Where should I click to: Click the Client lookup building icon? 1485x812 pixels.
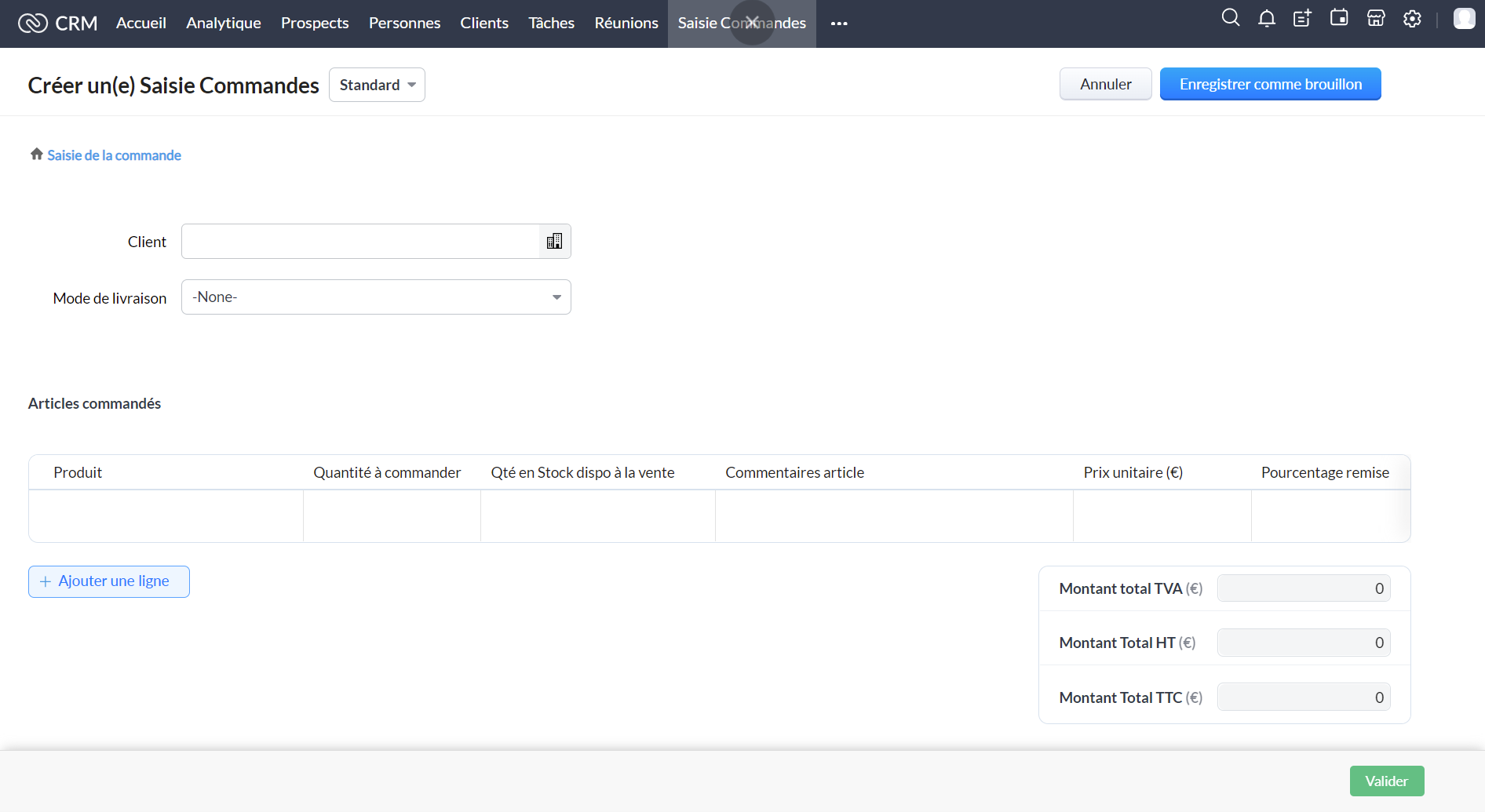[554, 242]
